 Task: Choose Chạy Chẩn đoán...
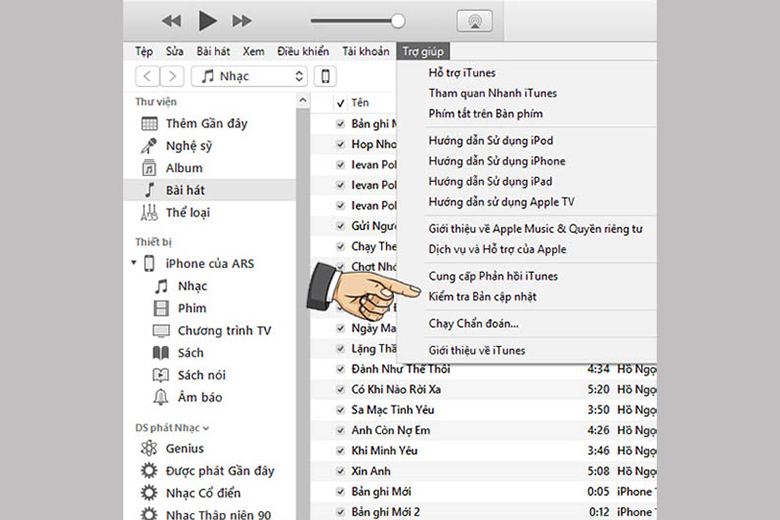[x=474, y=323]
